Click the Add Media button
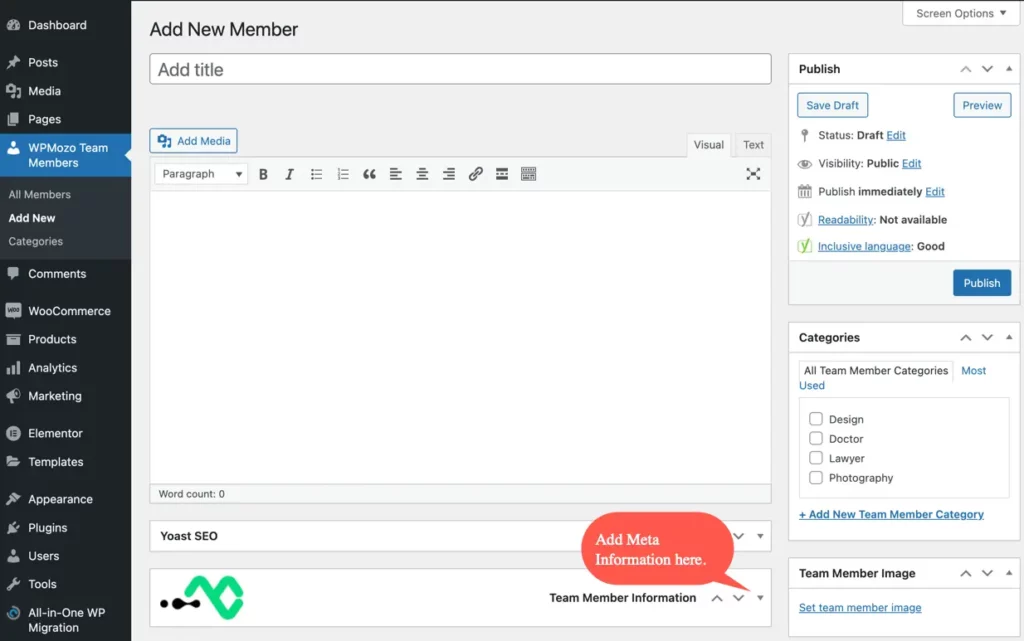This screenshot has width=1024, height=641. click(193, 141)
